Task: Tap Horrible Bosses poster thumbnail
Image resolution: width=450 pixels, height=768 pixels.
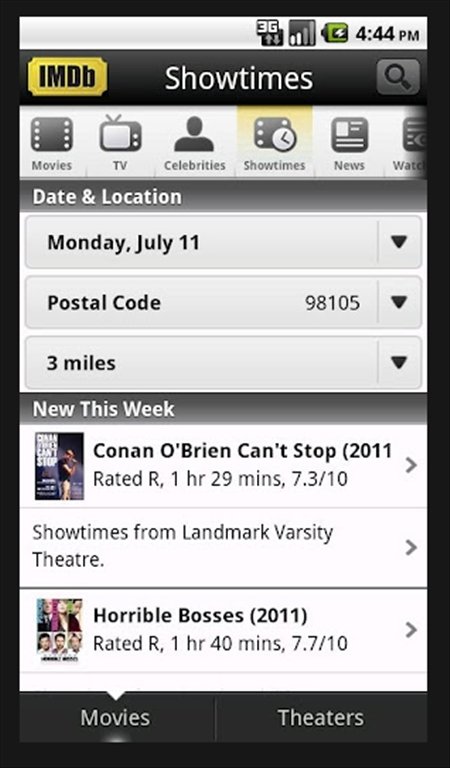Action: point(59,630)
